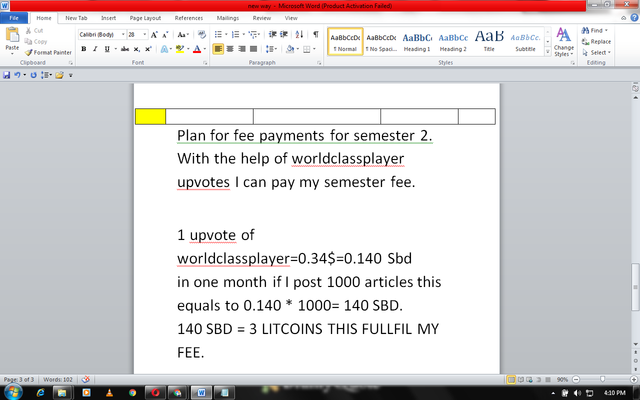Image resolution: width=640 pixels, height=400 pixels.
Task: Open the Change Case dropdown
Action: pyautogui.click(x=183, y=35)
